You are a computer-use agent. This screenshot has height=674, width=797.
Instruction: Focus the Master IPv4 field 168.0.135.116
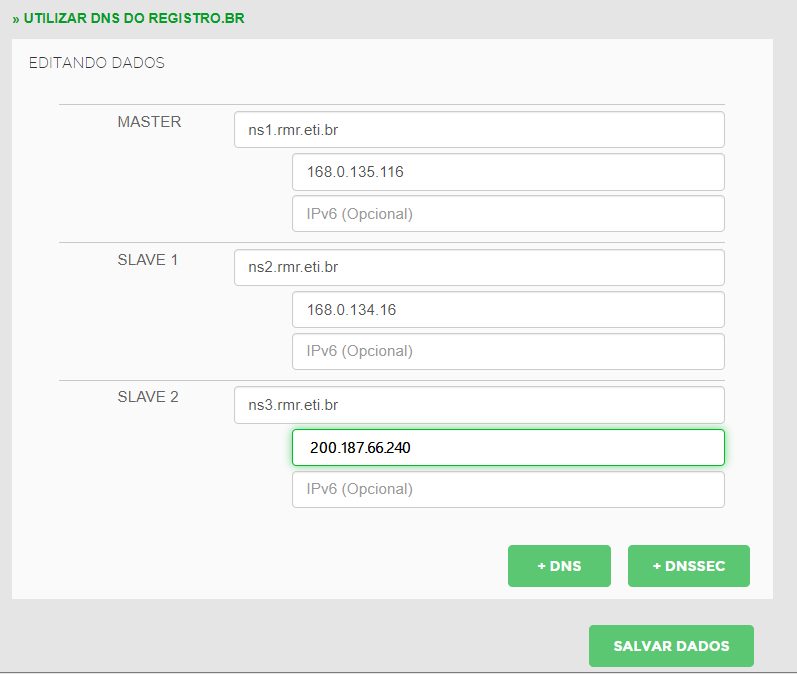coord(508,172)
